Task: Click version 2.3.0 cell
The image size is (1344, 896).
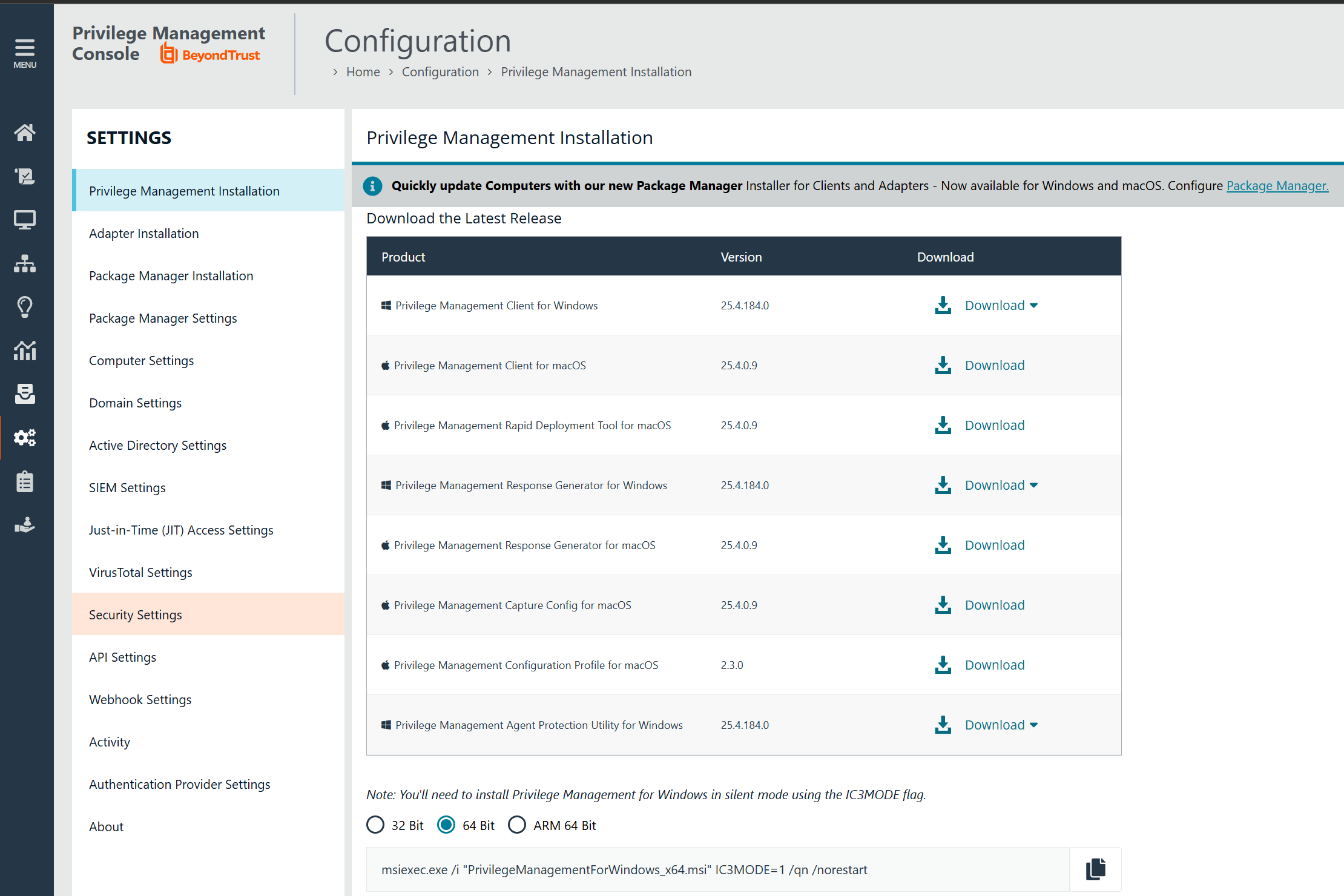Action: click(x=732, y=665)
